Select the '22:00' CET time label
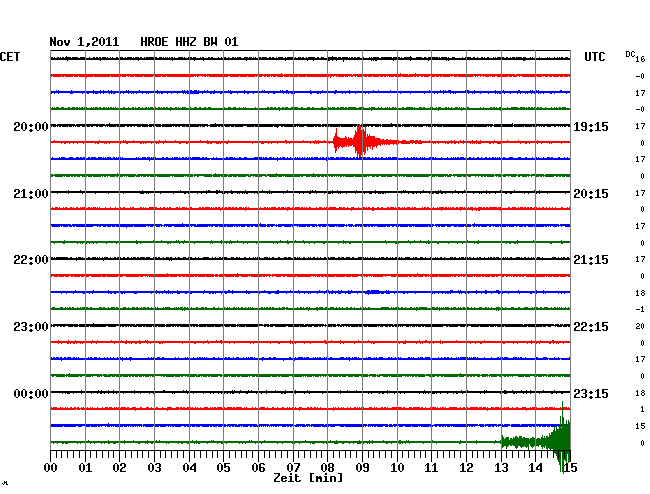The image size is (650, 494). (x=31, y=260)
